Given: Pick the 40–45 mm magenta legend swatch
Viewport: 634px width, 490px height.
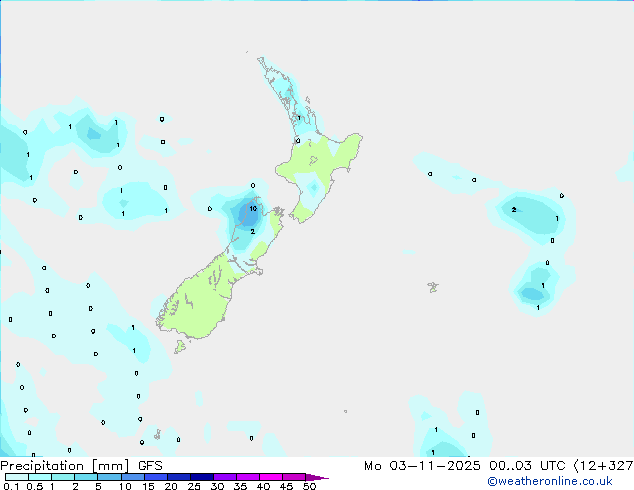Looking at the screenshot, I should (271, 477).
